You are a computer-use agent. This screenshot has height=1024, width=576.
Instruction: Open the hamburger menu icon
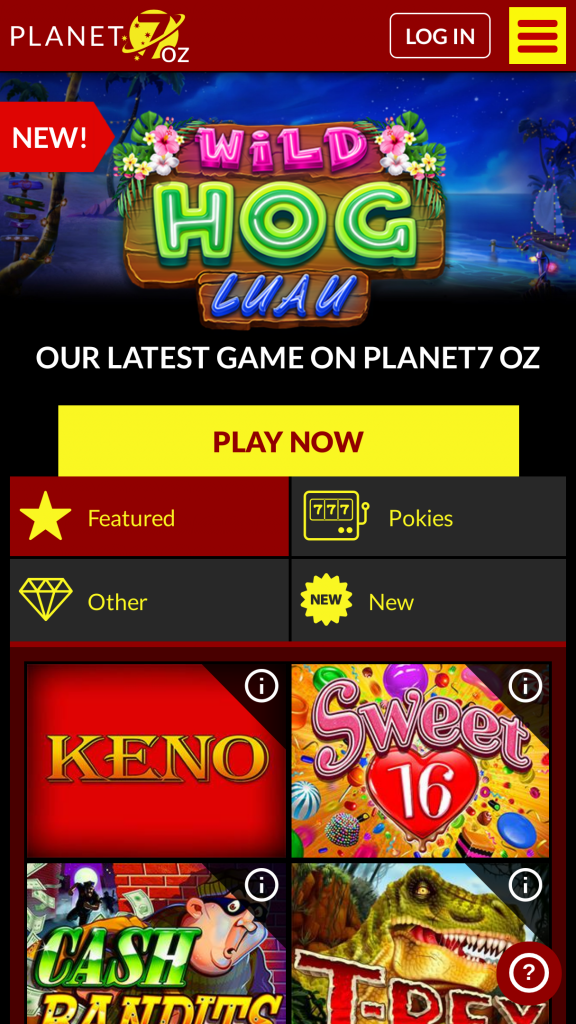(537, 35)
